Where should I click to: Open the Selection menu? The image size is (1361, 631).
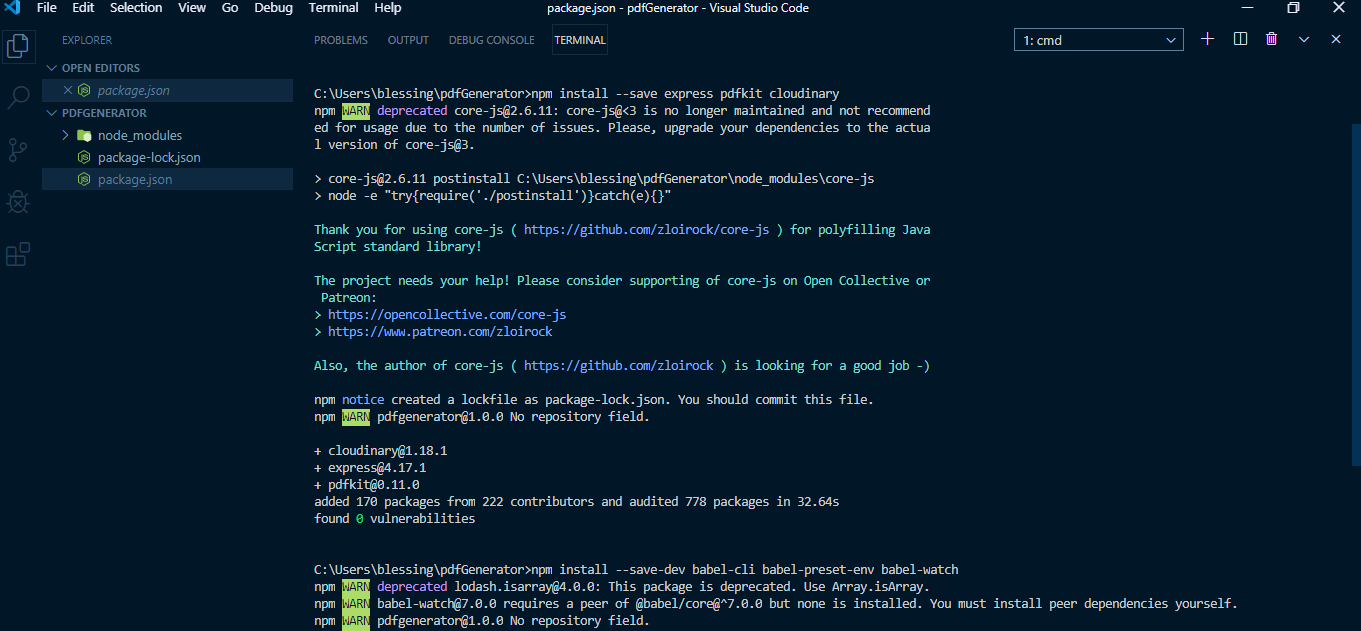pos(136,8)
